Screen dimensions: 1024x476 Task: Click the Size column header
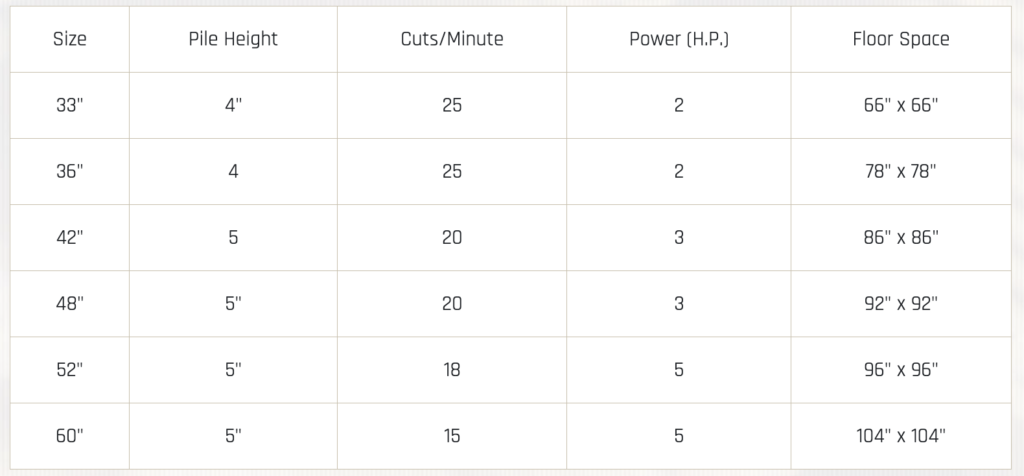tap(70, 40)
